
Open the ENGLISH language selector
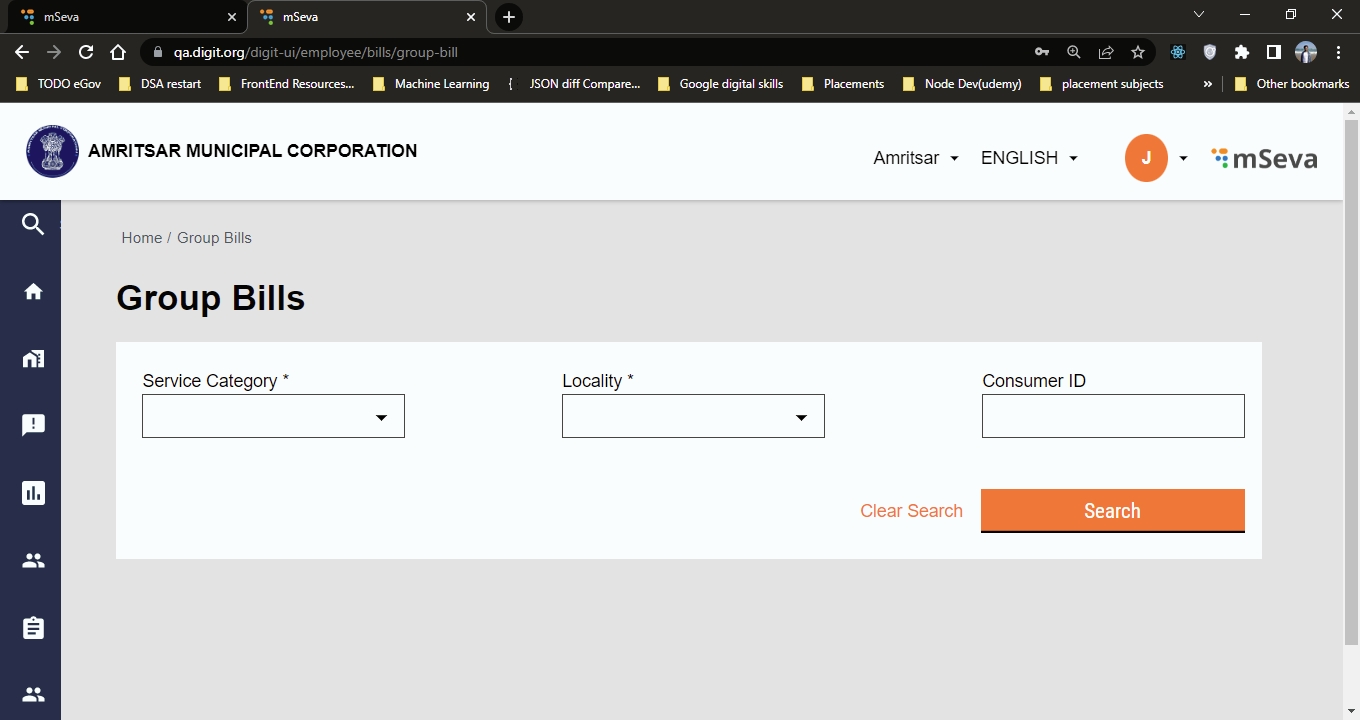pos(1029,158)
